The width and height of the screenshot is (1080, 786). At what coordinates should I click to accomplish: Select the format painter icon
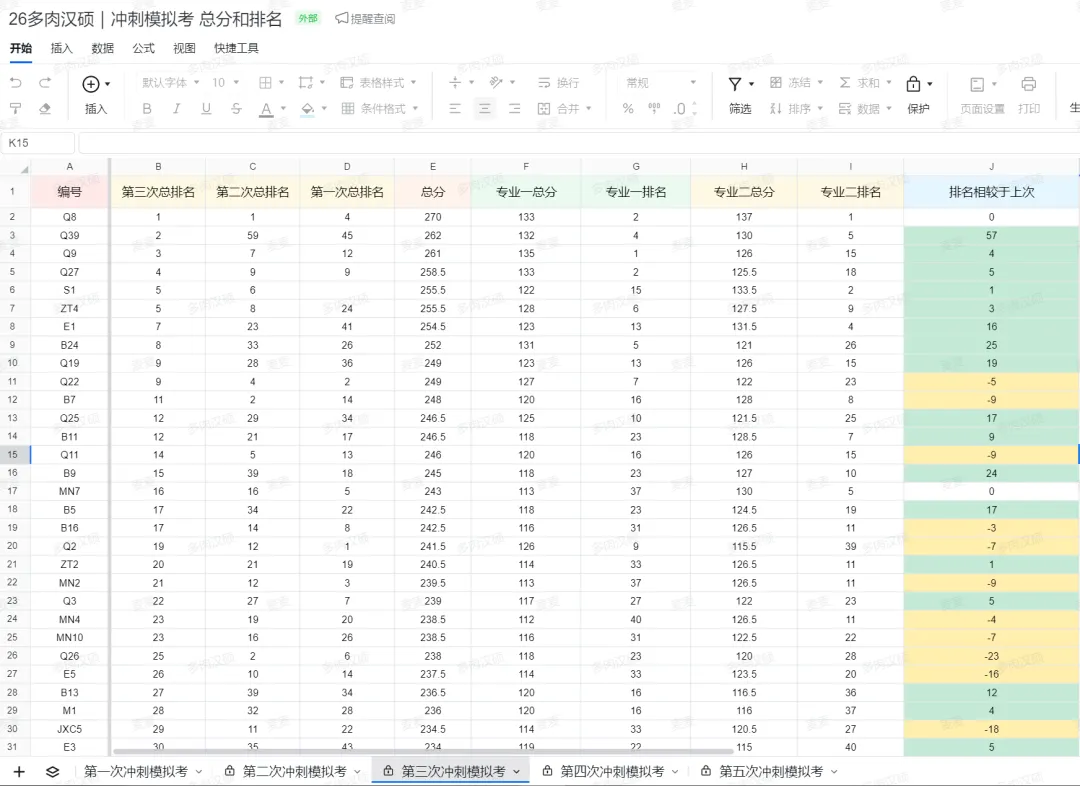click(15, 108)
